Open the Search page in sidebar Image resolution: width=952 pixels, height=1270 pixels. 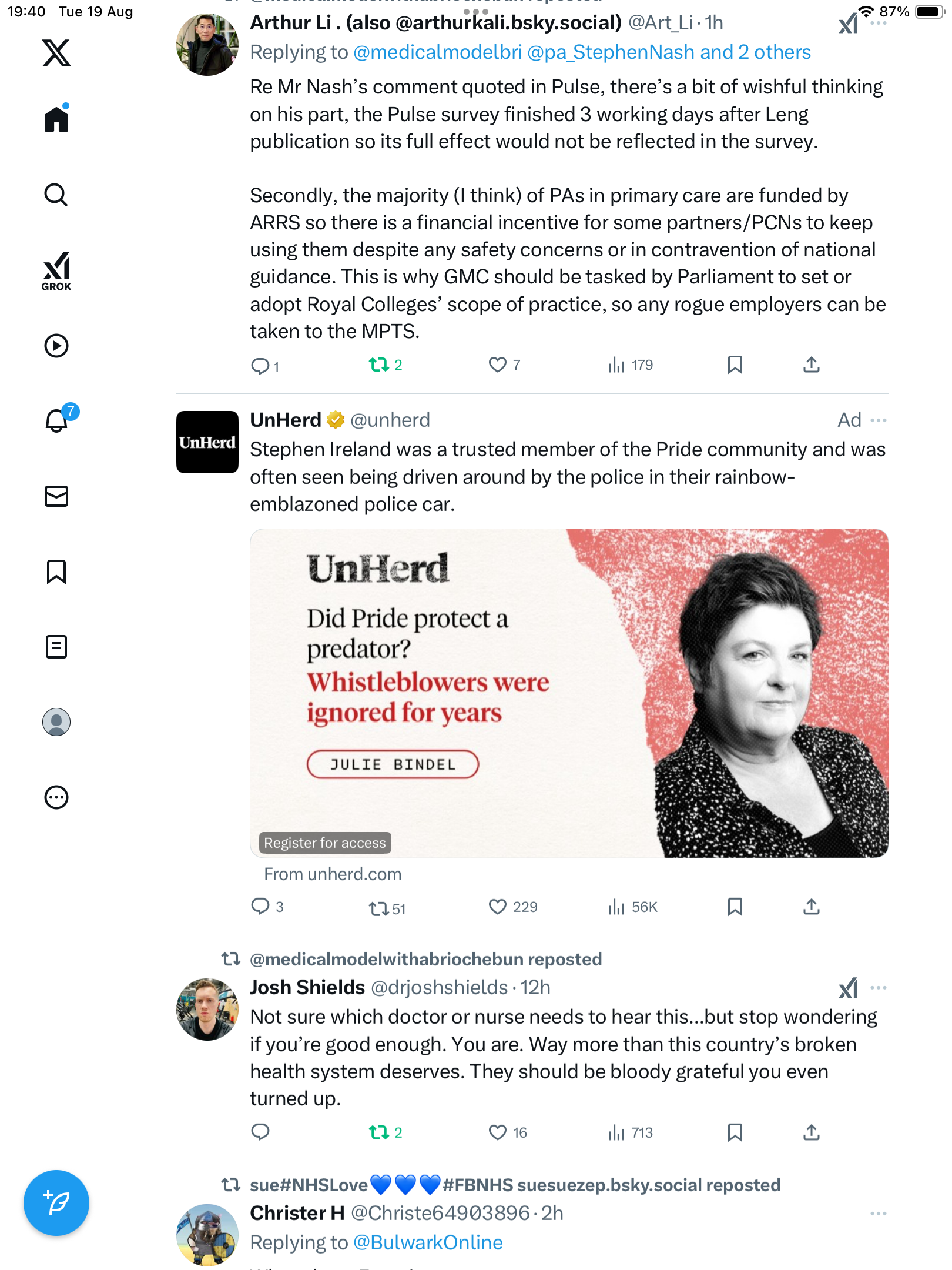56,195
